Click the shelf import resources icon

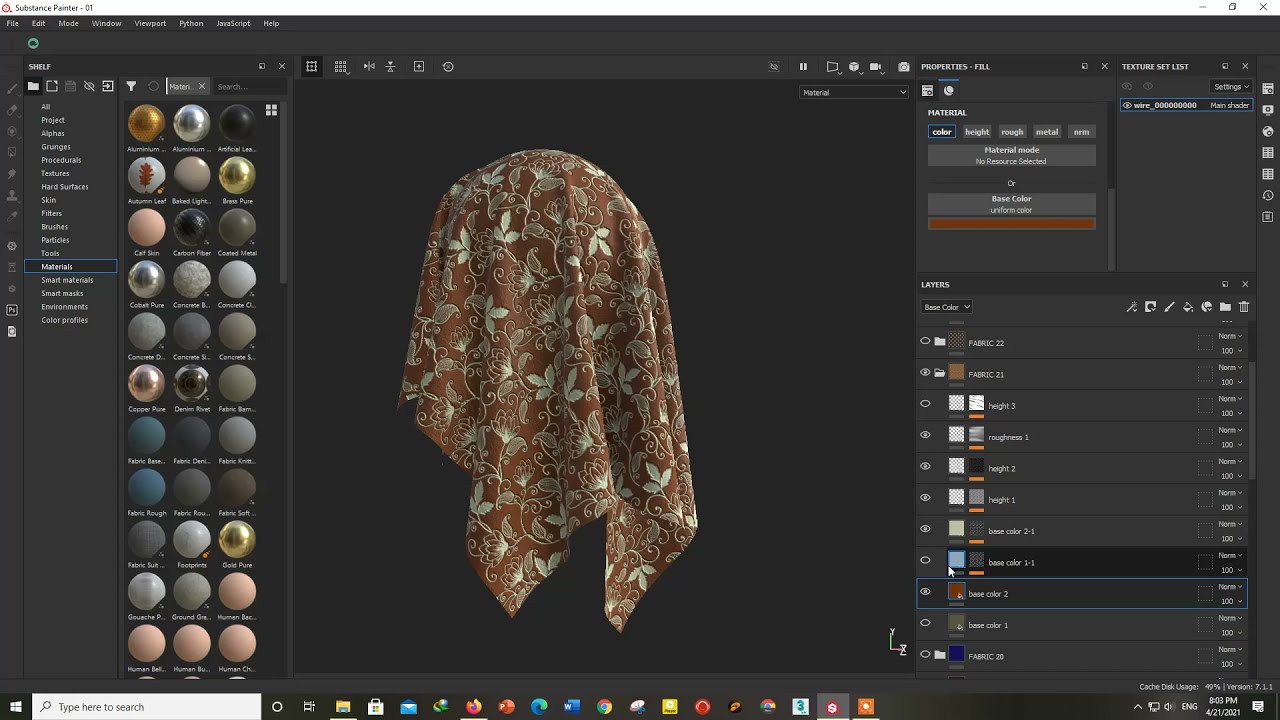click(x=108, y=86)
